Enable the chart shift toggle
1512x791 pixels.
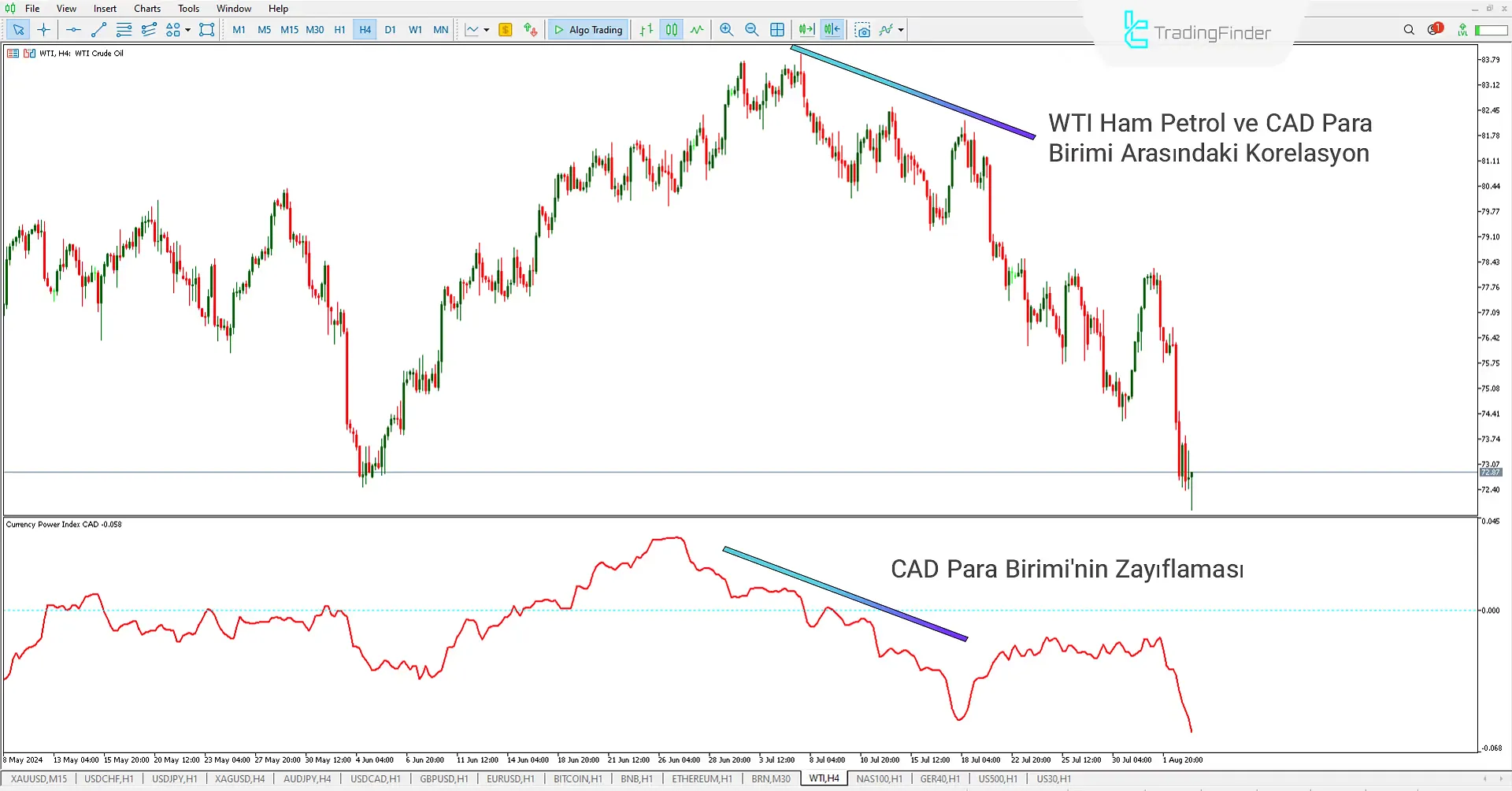tap(832, 30)
